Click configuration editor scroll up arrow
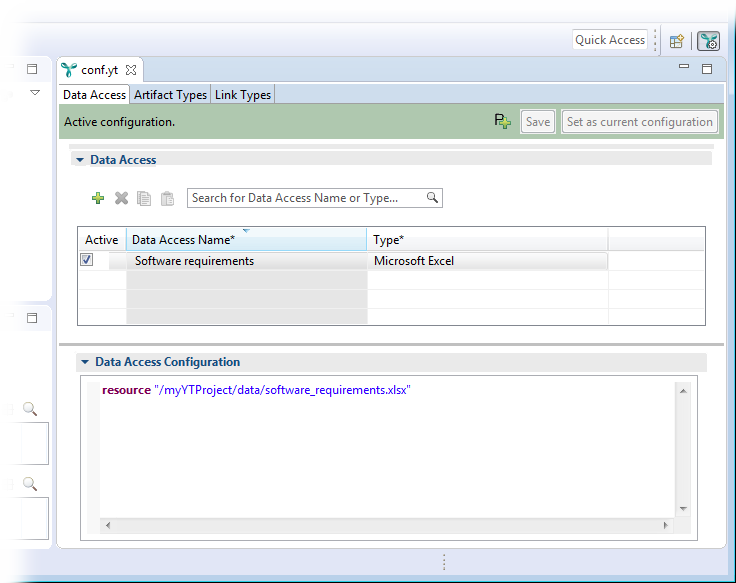Image resolution: width=736 pixels, height=583 pixels. pos(683,391)
